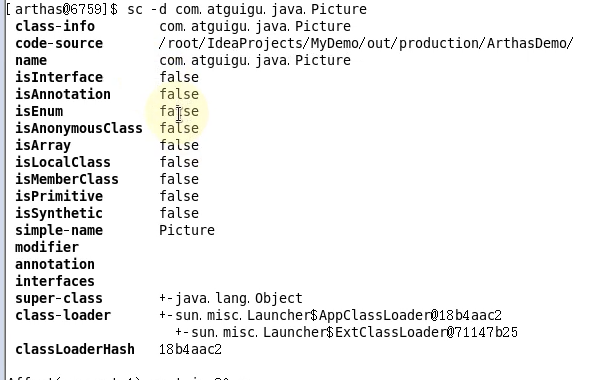Click the classLoaderHash value 18b4aac2
Image resolution: width=596 pixels, height=380 pixels.
click(x=190, y=349)
